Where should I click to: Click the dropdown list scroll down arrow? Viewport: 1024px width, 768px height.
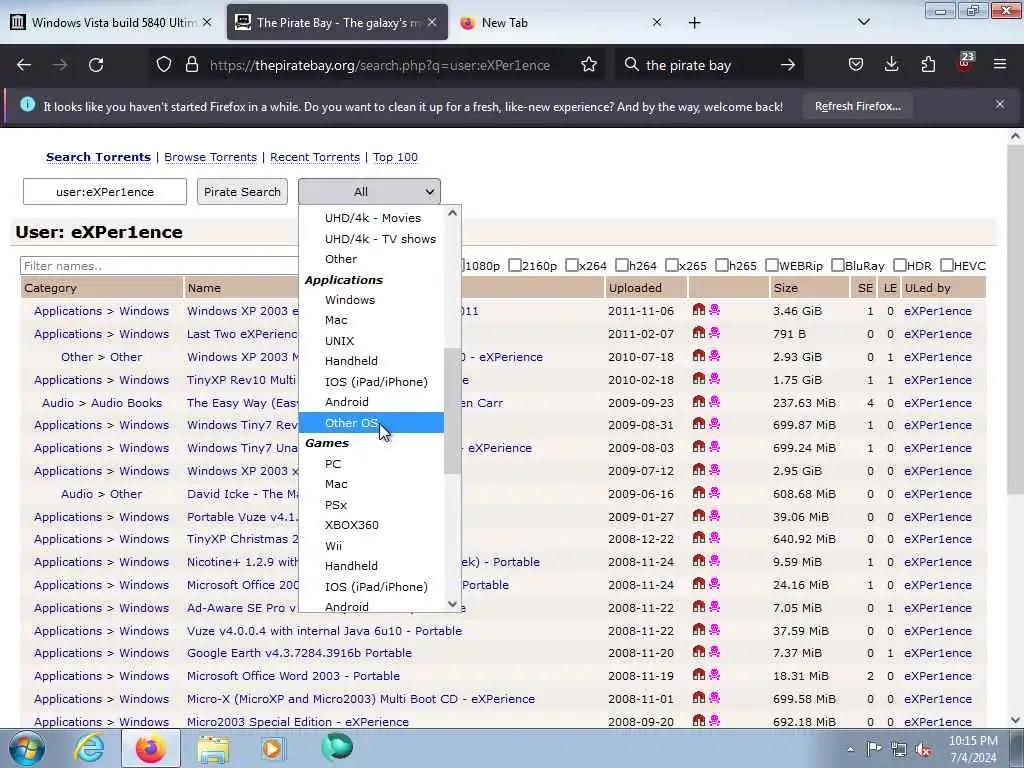coord(453,604)
